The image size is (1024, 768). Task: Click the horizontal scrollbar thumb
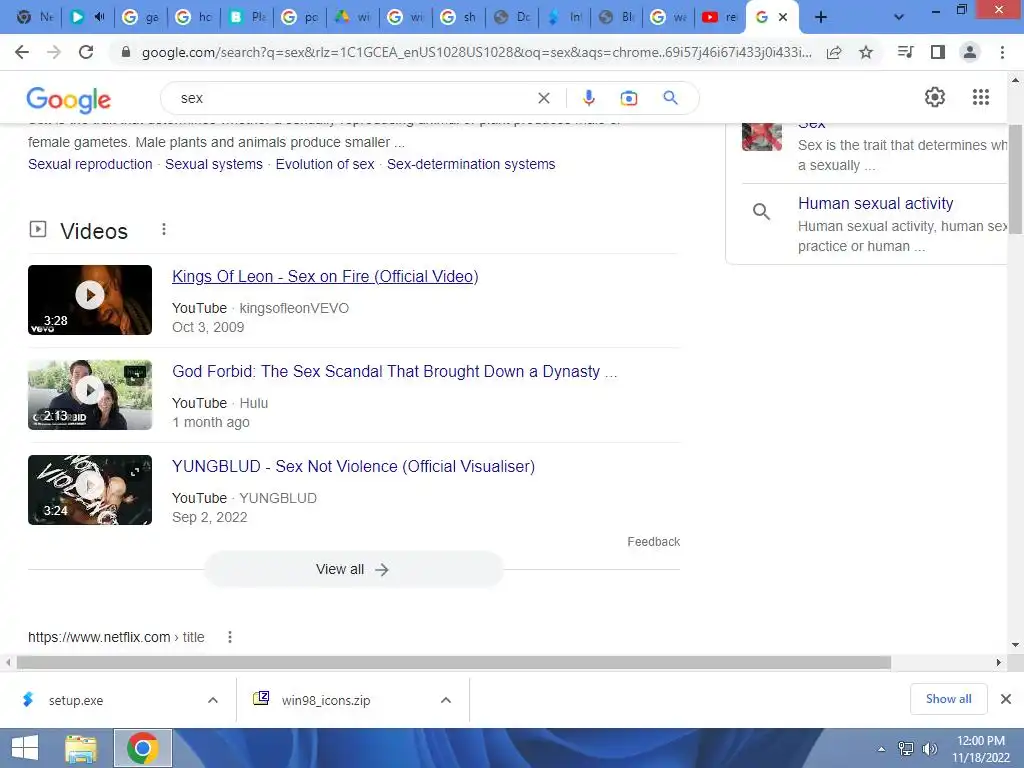[454, 662]
